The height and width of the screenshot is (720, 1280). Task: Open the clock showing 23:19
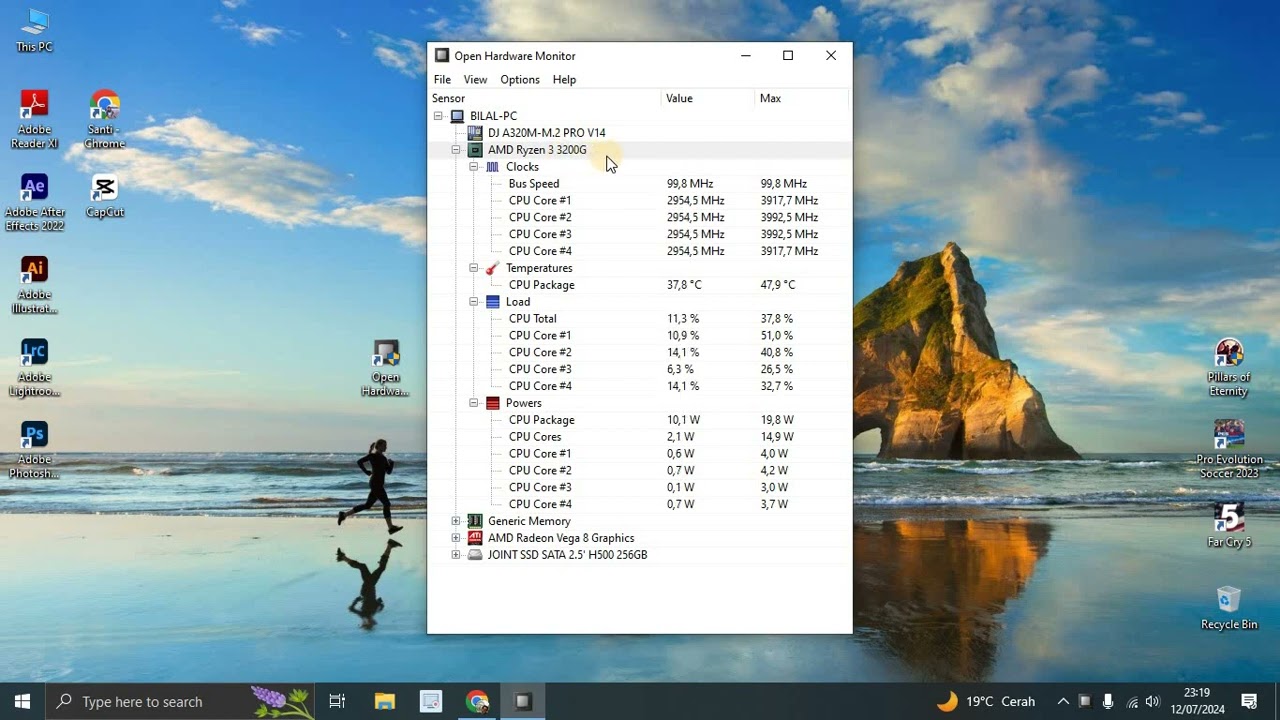pyautogui.click(x=1196, y=701)
